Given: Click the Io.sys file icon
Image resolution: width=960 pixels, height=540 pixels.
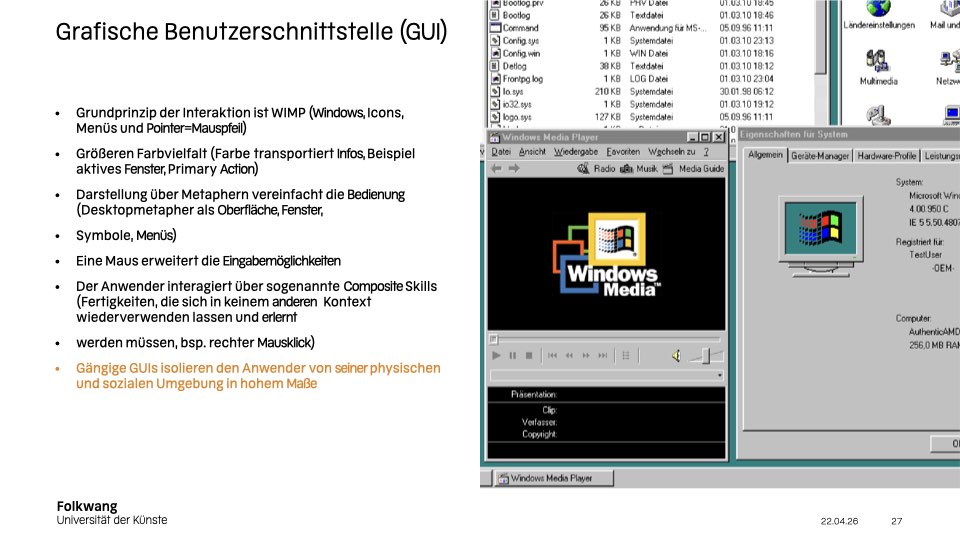Looking at the screenshot, I should coord(495,92).
